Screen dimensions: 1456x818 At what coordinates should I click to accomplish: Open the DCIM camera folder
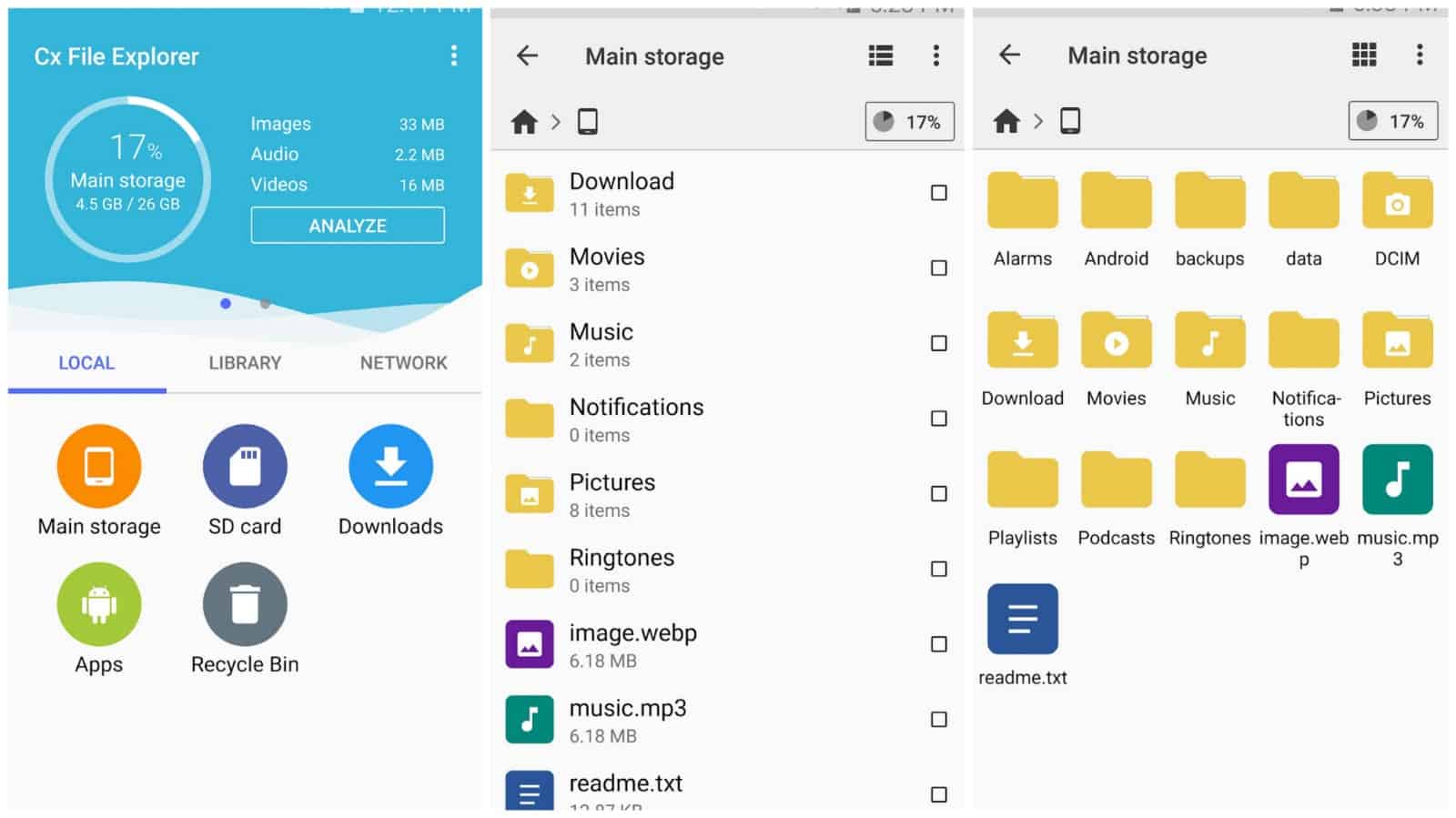point(1396,202)
